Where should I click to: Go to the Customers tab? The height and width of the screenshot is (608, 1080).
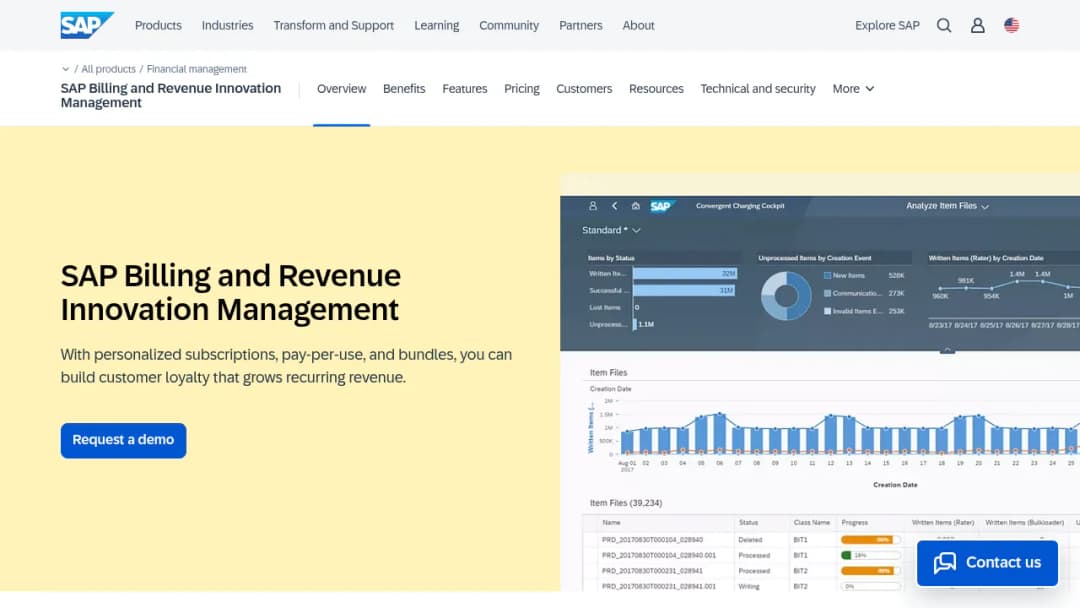584,89
